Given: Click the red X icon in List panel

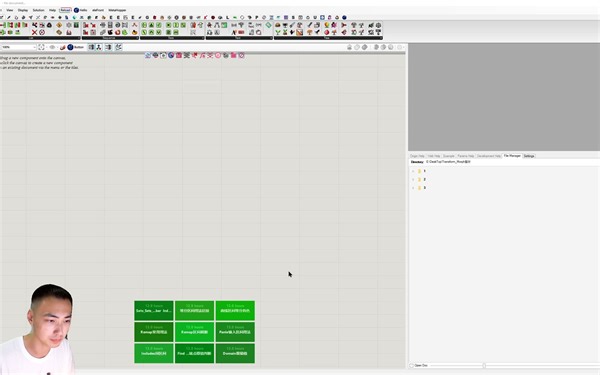Looking at the screenshot, I should (34, 33).
